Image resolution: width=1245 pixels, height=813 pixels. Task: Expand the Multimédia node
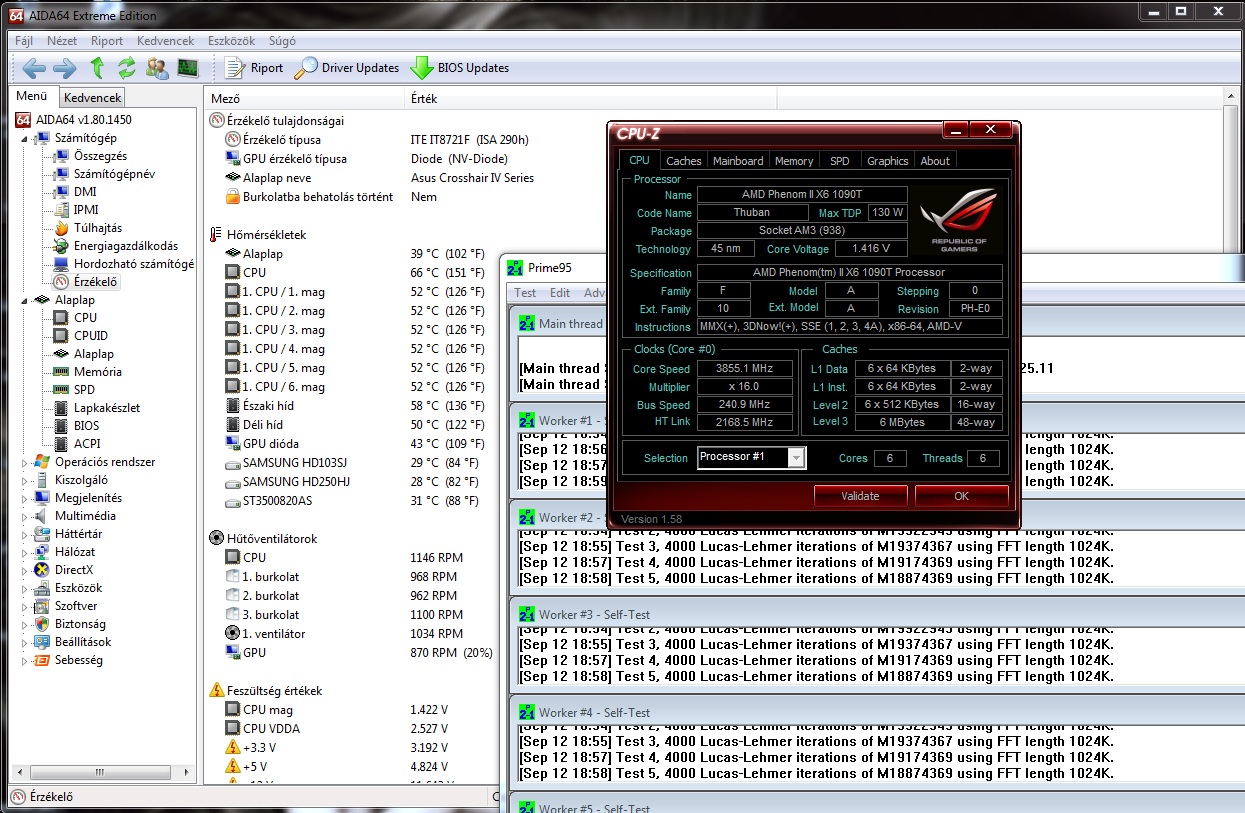point(26,516)
